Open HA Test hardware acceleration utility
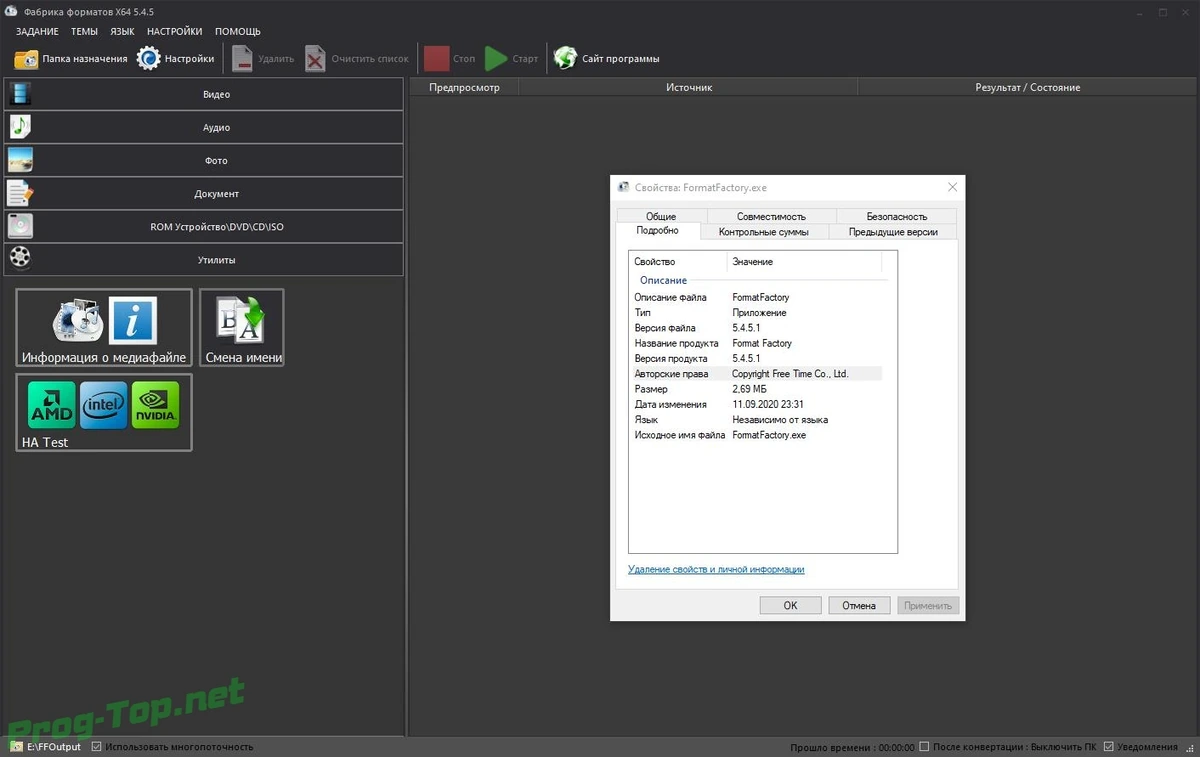 104,412
